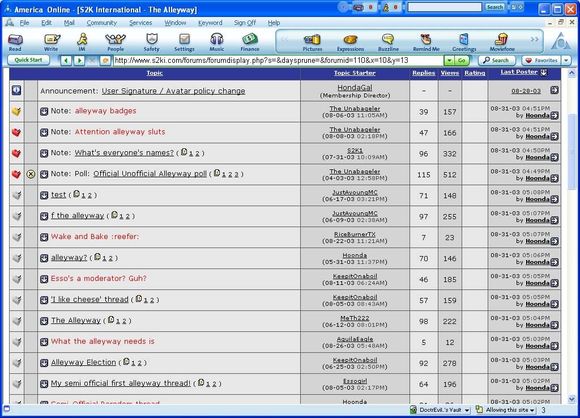Click the Remind Me icon

426,42
